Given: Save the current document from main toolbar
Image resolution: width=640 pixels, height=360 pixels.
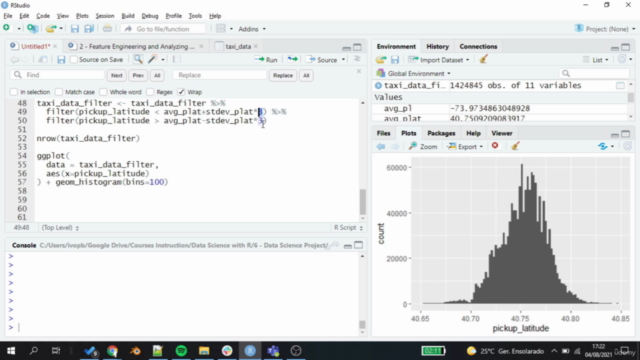Looking at the screenshot, I should (x=74, y=29).
